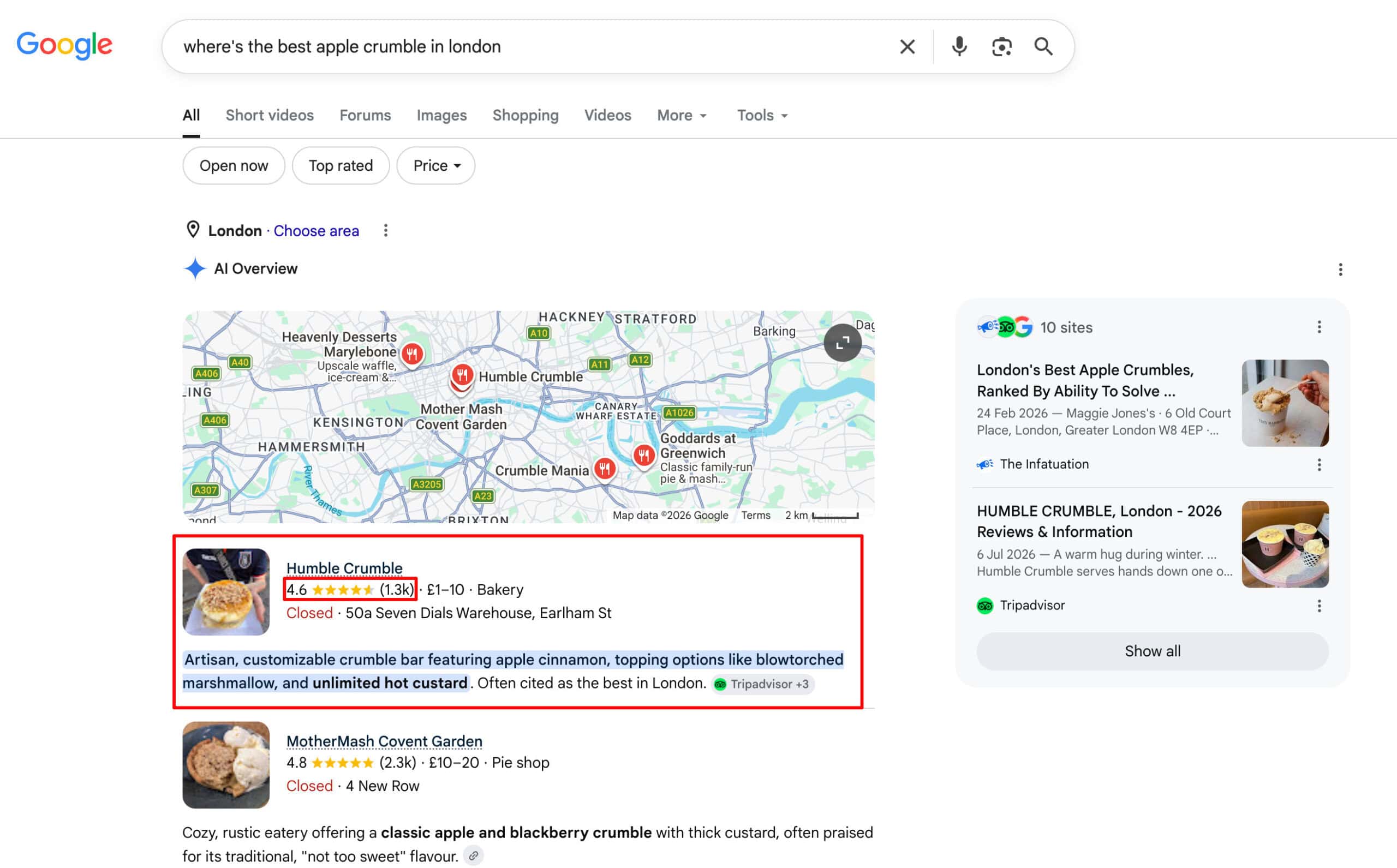This screenshot has height=868, width=1397.
Task: Click link icon after MotherMash description
Action: pos(473,856)
